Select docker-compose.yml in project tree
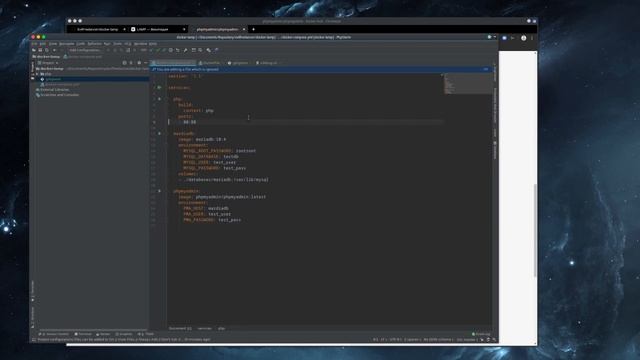The image size is (640, 360). tap(60, 84)
